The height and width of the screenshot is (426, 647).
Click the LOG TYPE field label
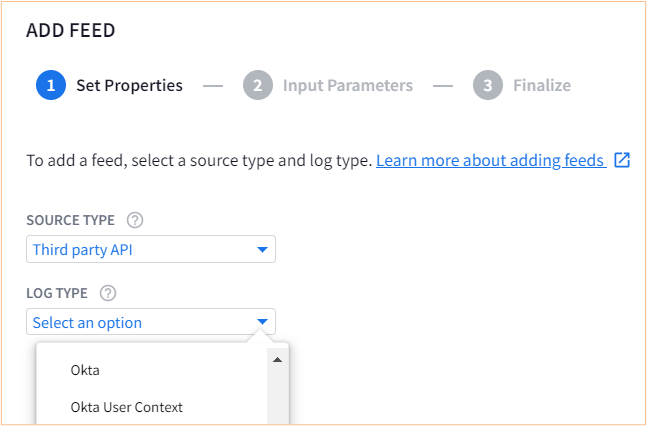(x=57, y=293)
